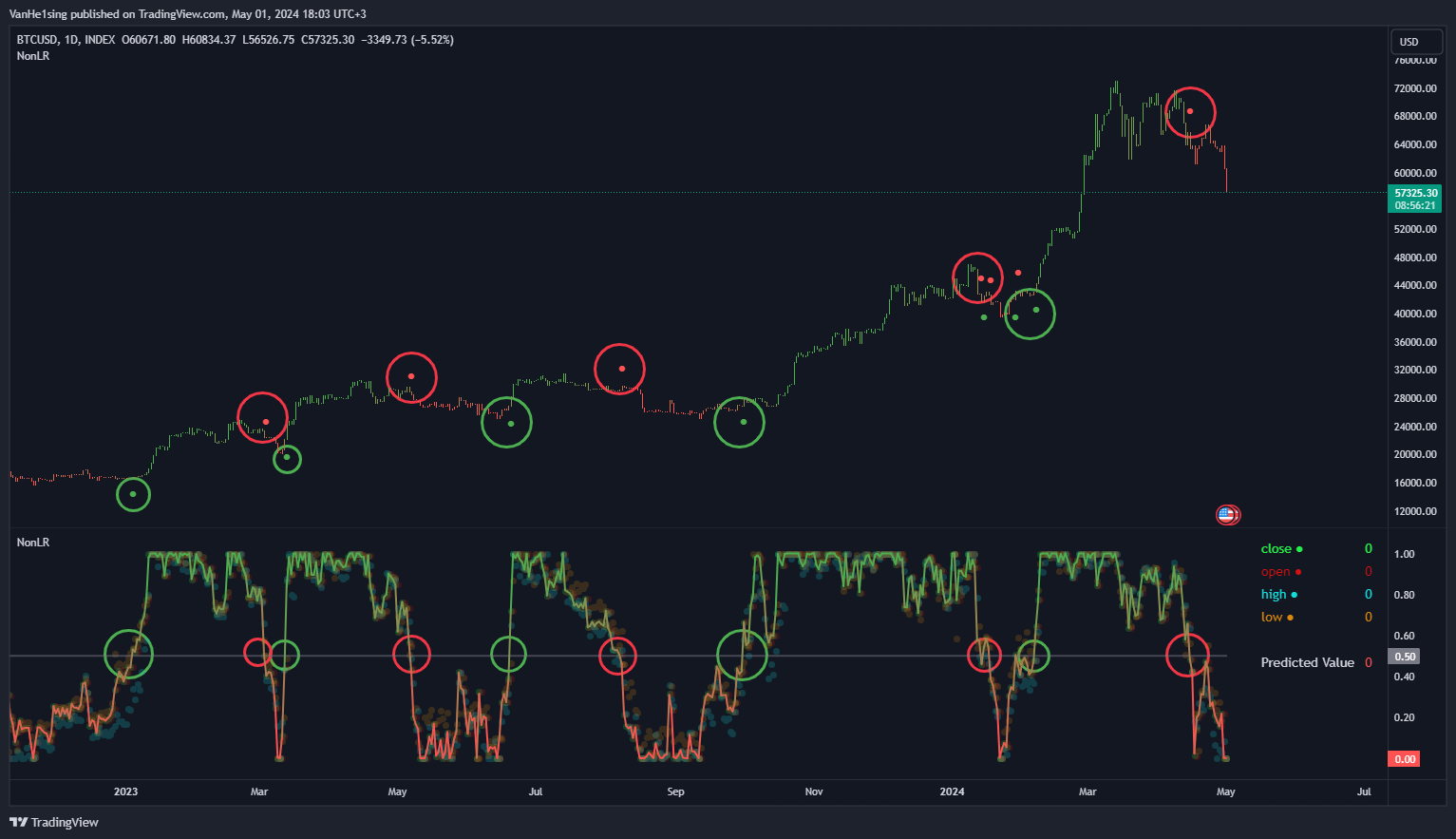The image size is (1456, 839).
Task: Click the 68000.00 price axis label
Action: [x=1415, y=116]
